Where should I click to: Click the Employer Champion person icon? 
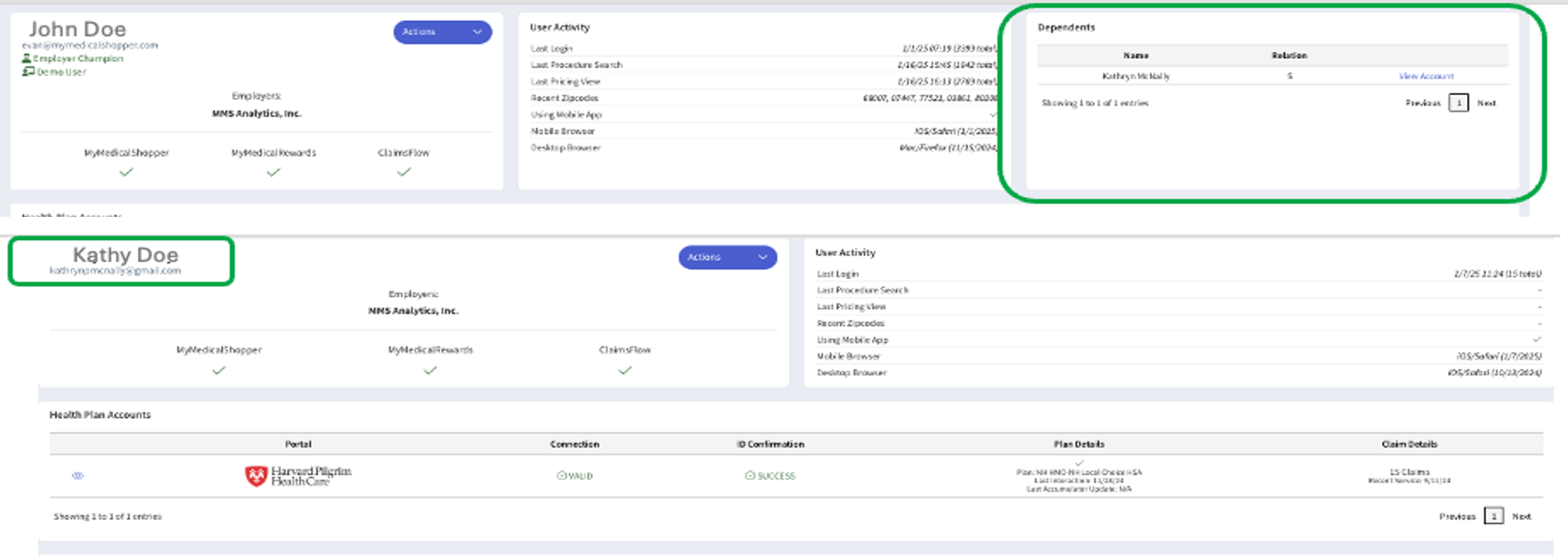pos(27,59)
